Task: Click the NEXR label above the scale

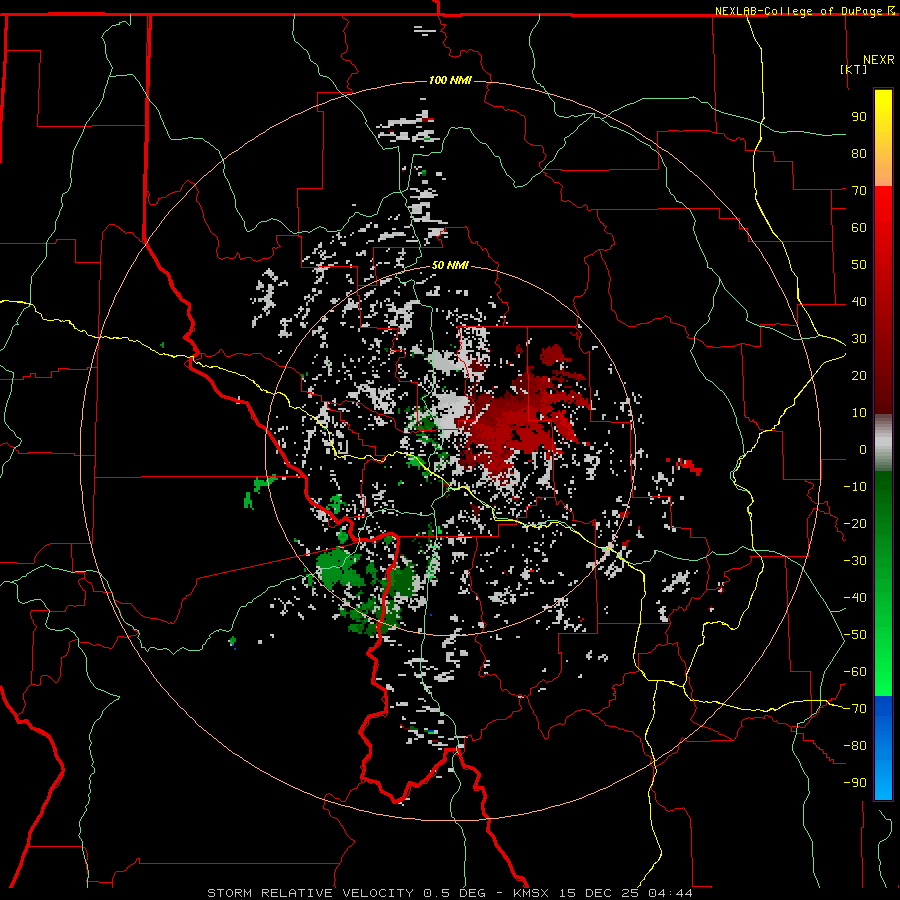Action: point(879,60)
